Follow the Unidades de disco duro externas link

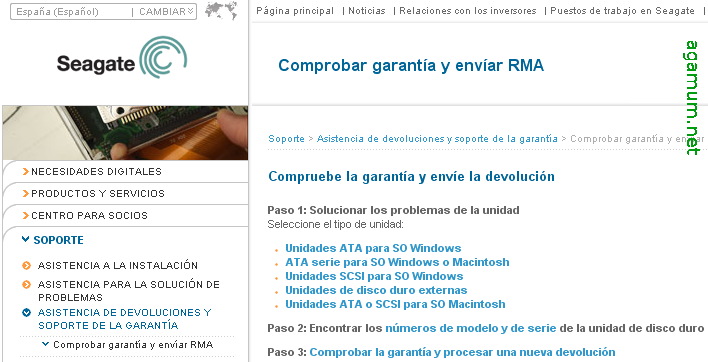pos(376,290)
